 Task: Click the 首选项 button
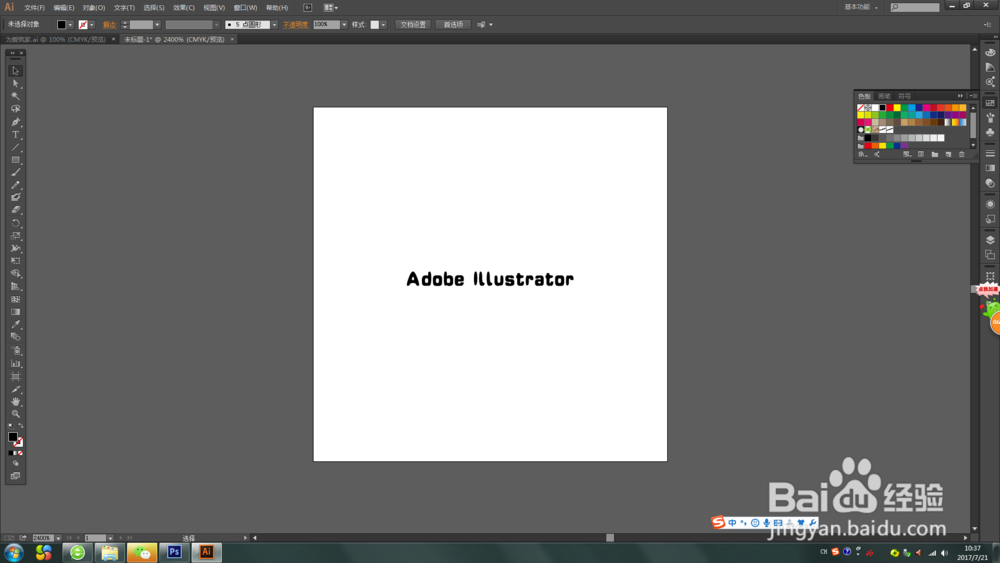point(453,25)
